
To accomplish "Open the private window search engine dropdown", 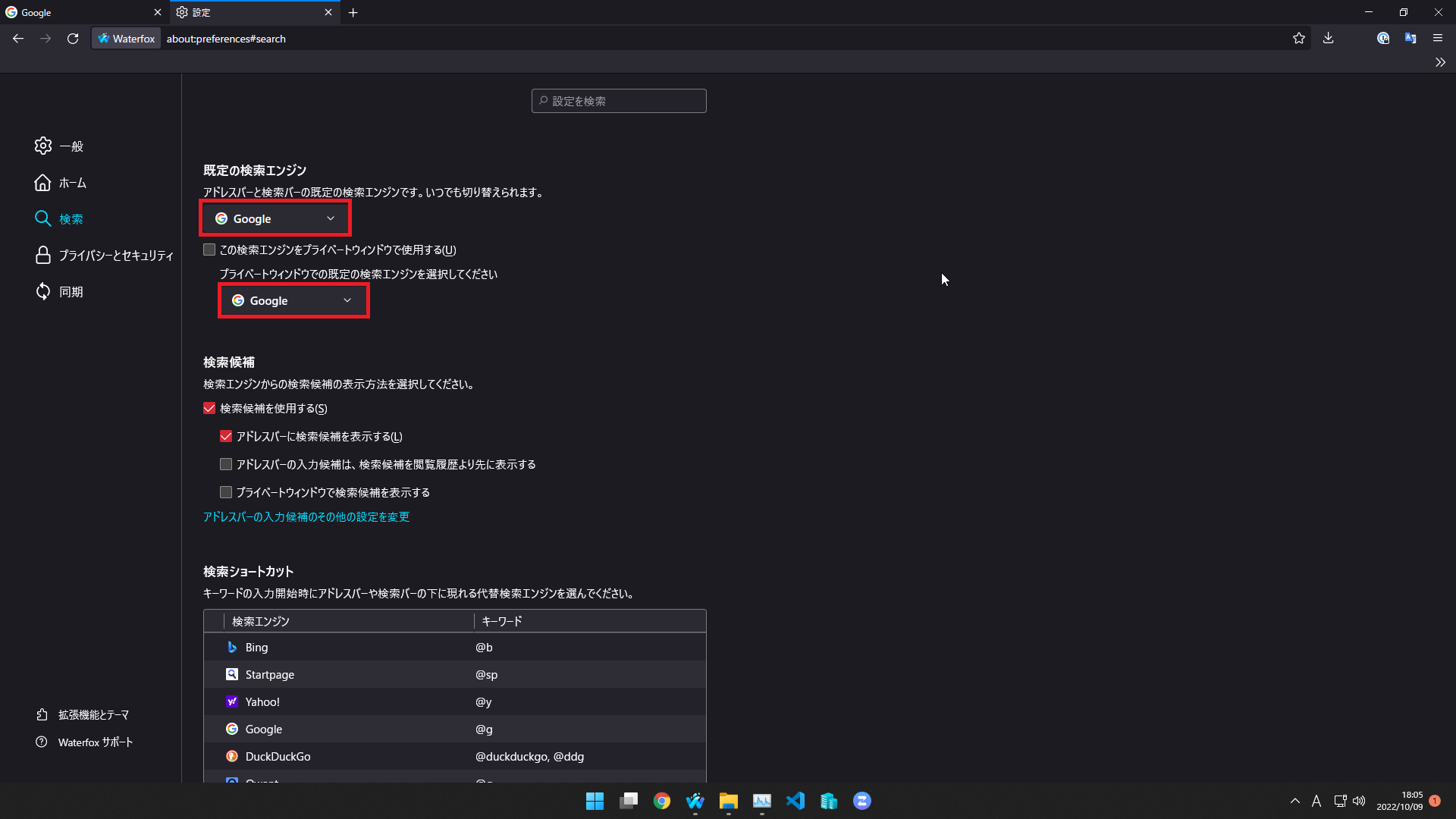I will click(293, 301).
